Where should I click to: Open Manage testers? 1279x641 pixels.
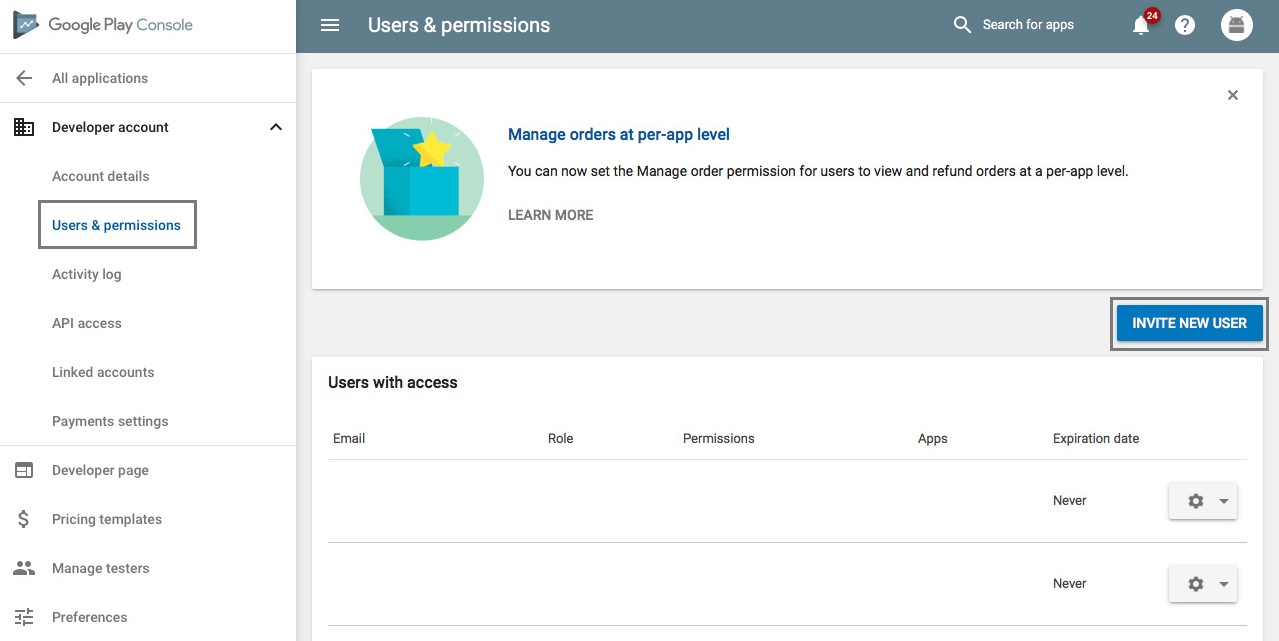(x=101, y=568)
